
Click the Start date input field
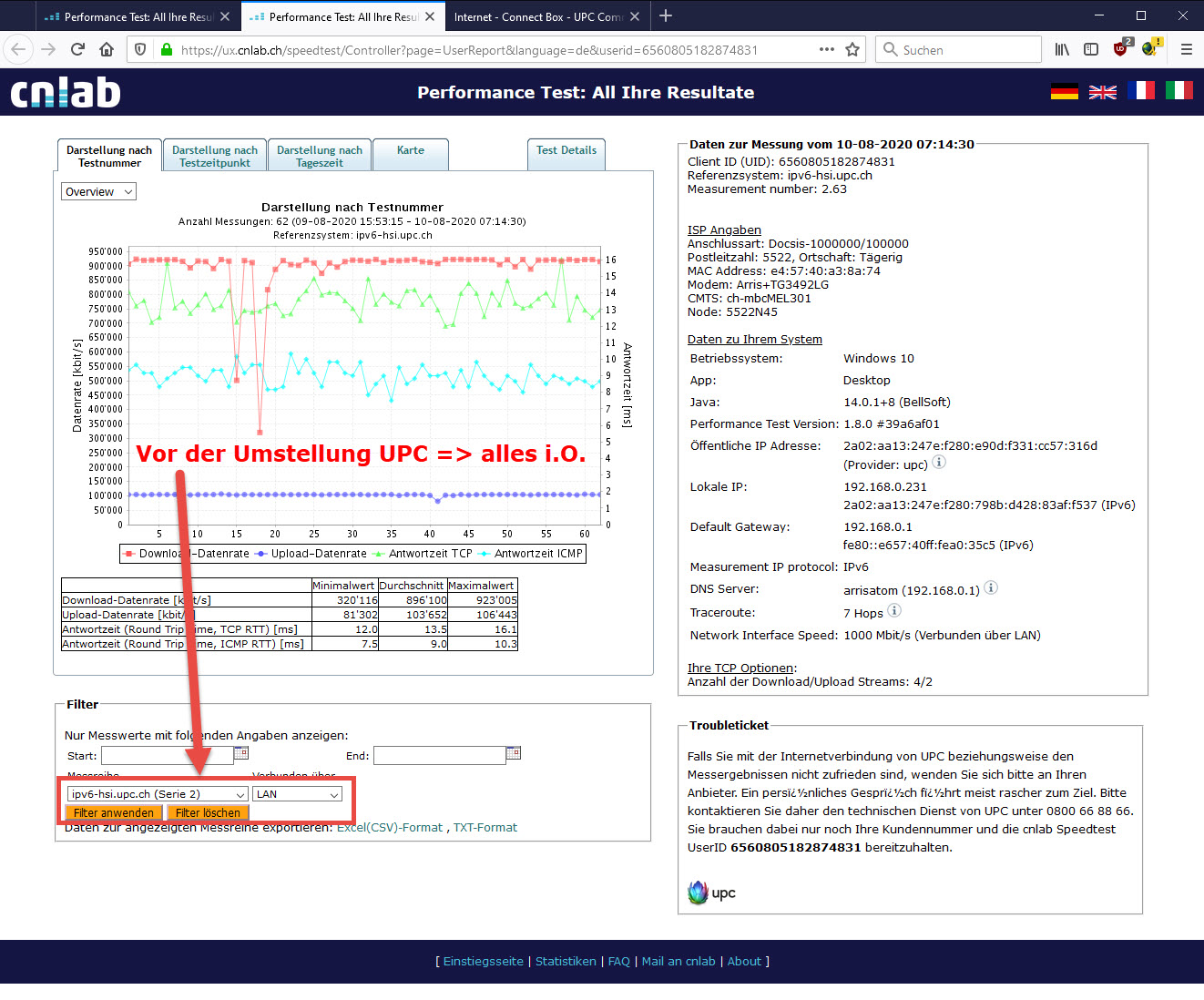point(167,756)
